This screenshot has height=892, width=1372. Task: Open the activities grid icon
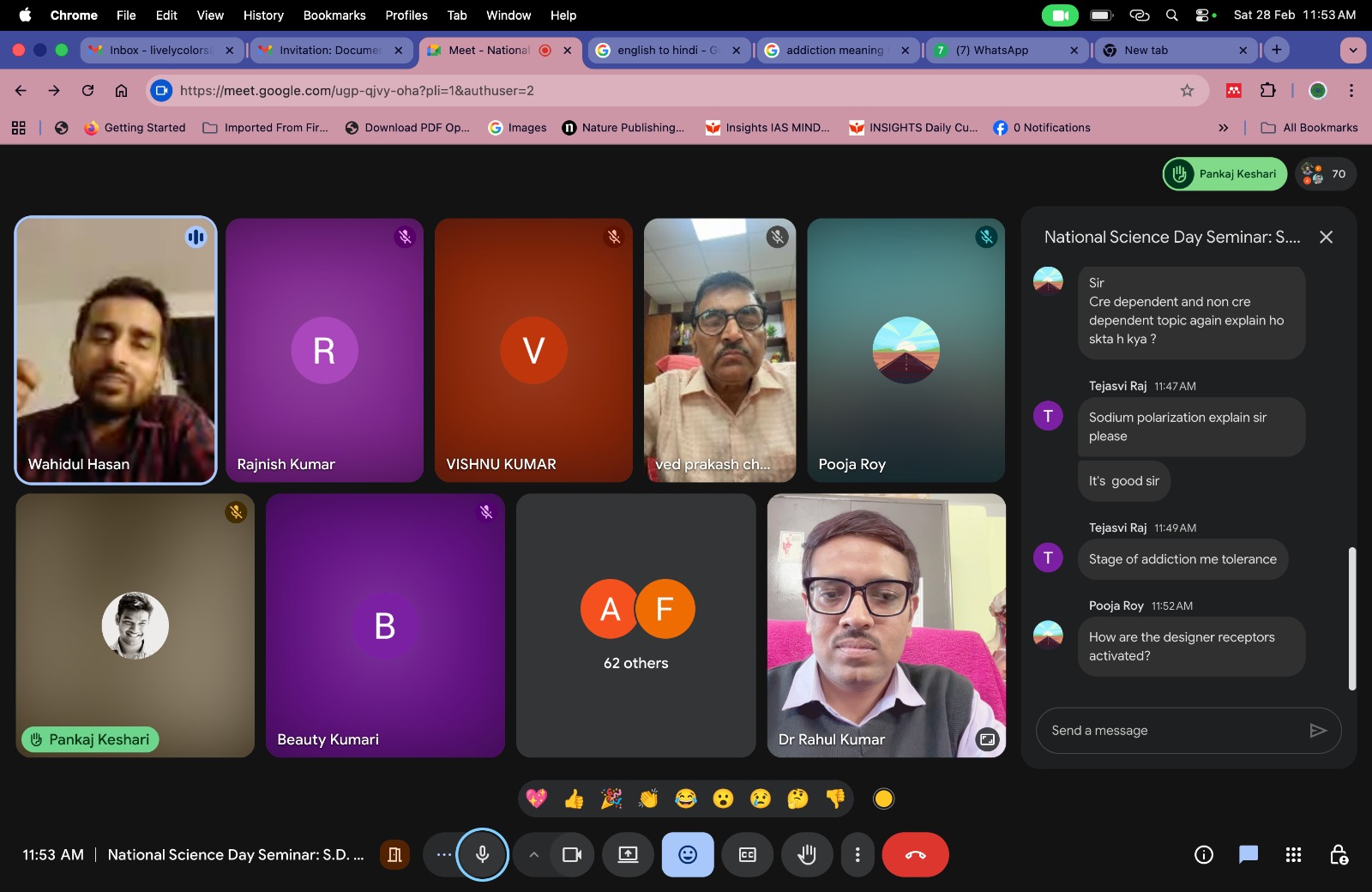1293,855
